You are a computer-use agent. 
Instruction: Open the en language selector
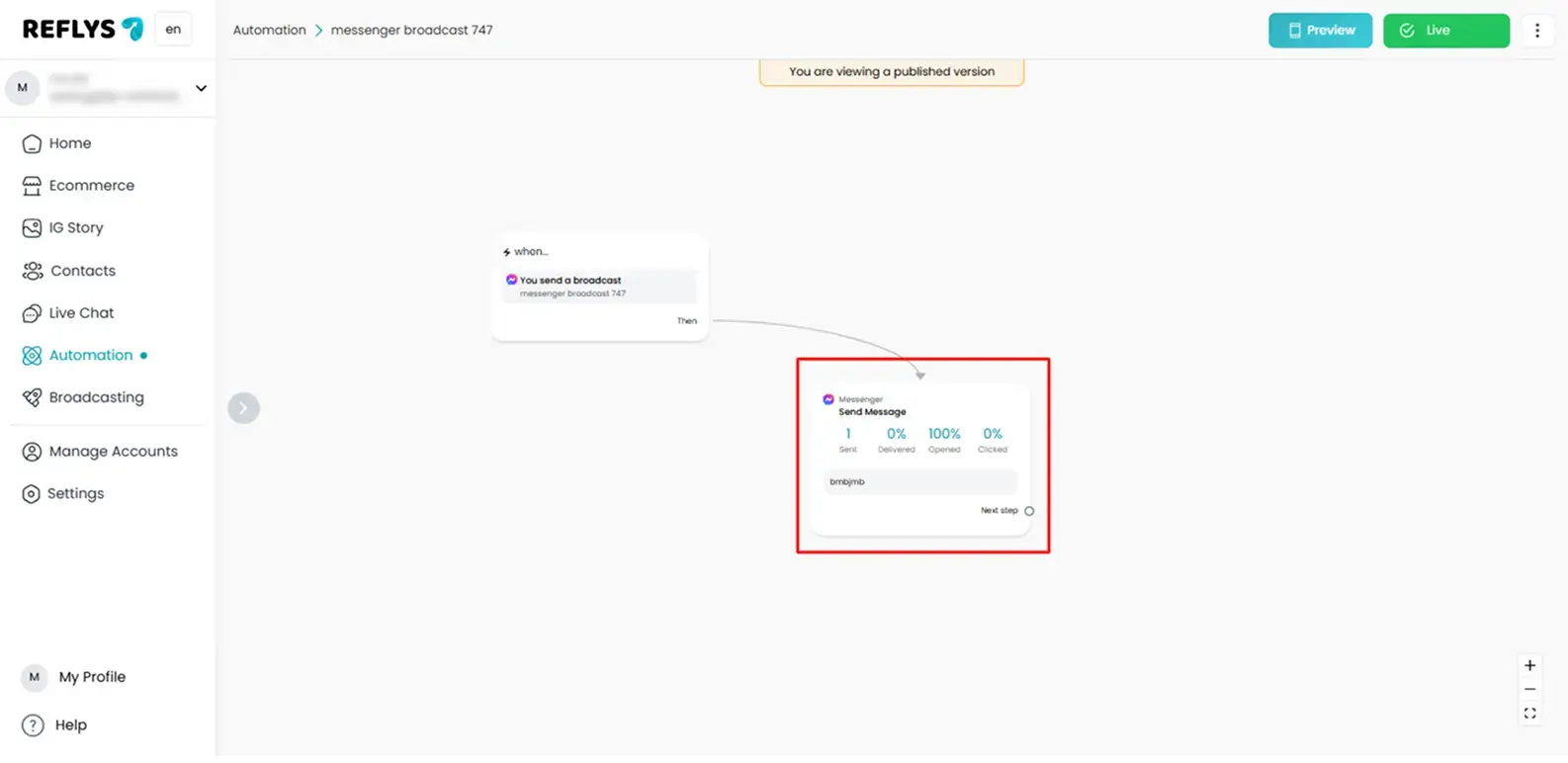click(x=173, y=30)
